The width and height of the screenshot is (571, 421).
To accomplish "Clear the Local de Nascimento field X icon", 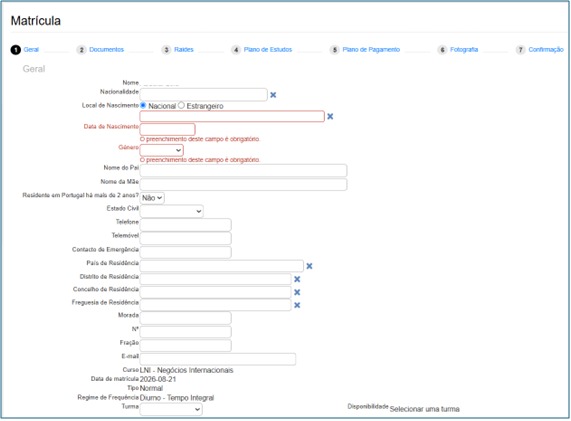I will point(330,117).
